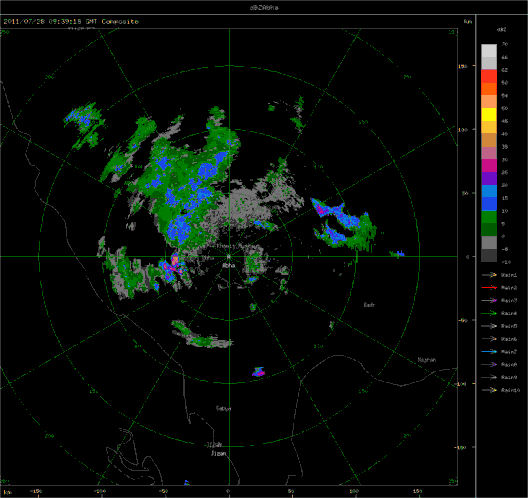Select the bright green dBZ legend swatch
The height and width of the screenshot is (498, 528).
point(489,217)
